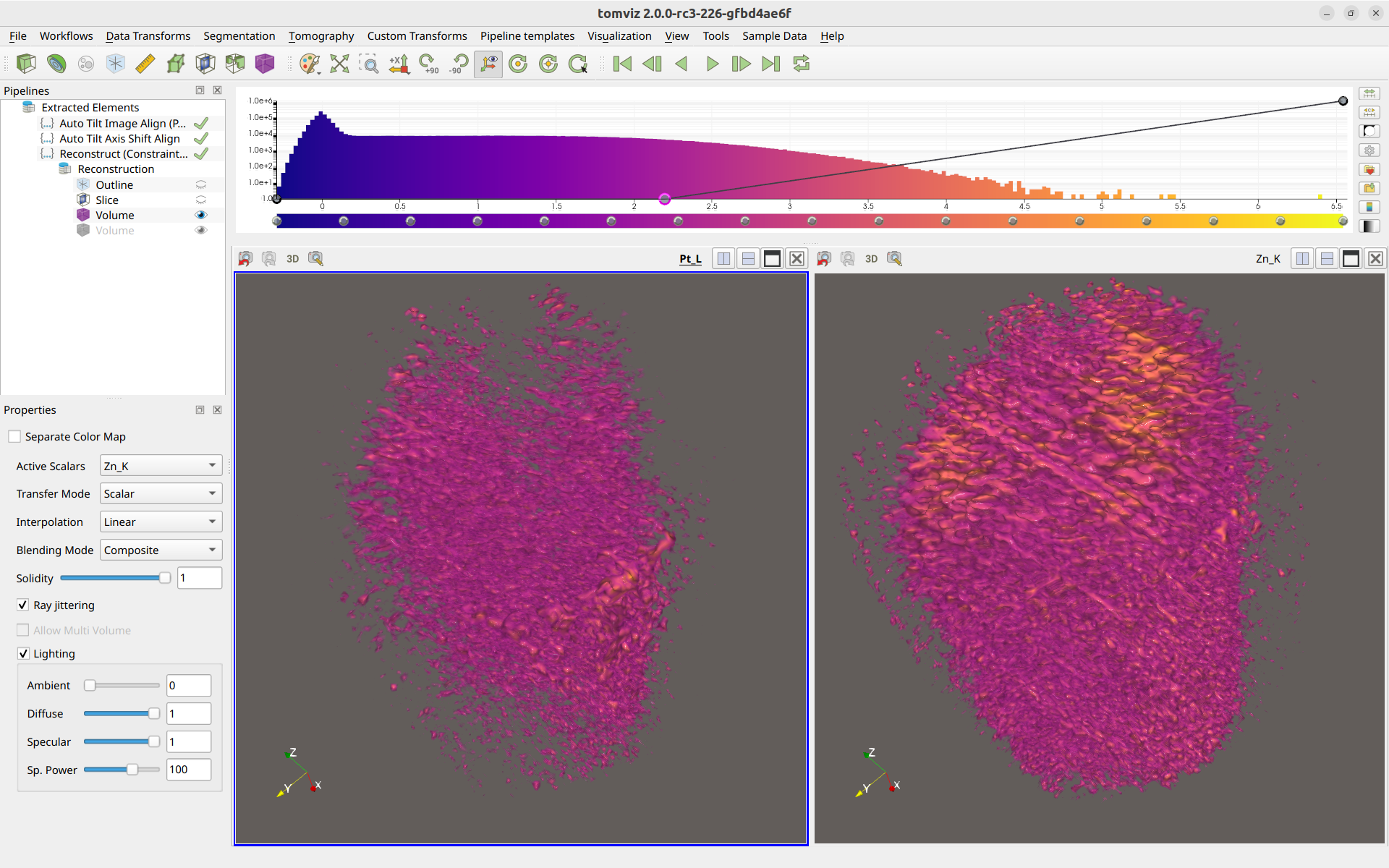Open the Blending Mode dropdown
Viewport: 1389px width, 868px height.
point(161,550)
